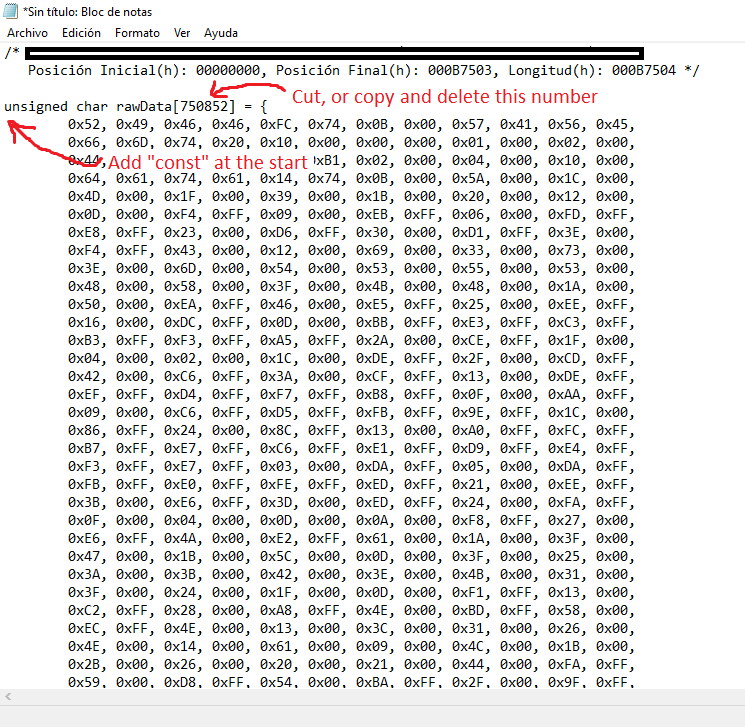Click the '*/' comment terminator
Image resolution: width=745 pixels, height=727 pixels.
pyautogui.click(x=692, y=70)
